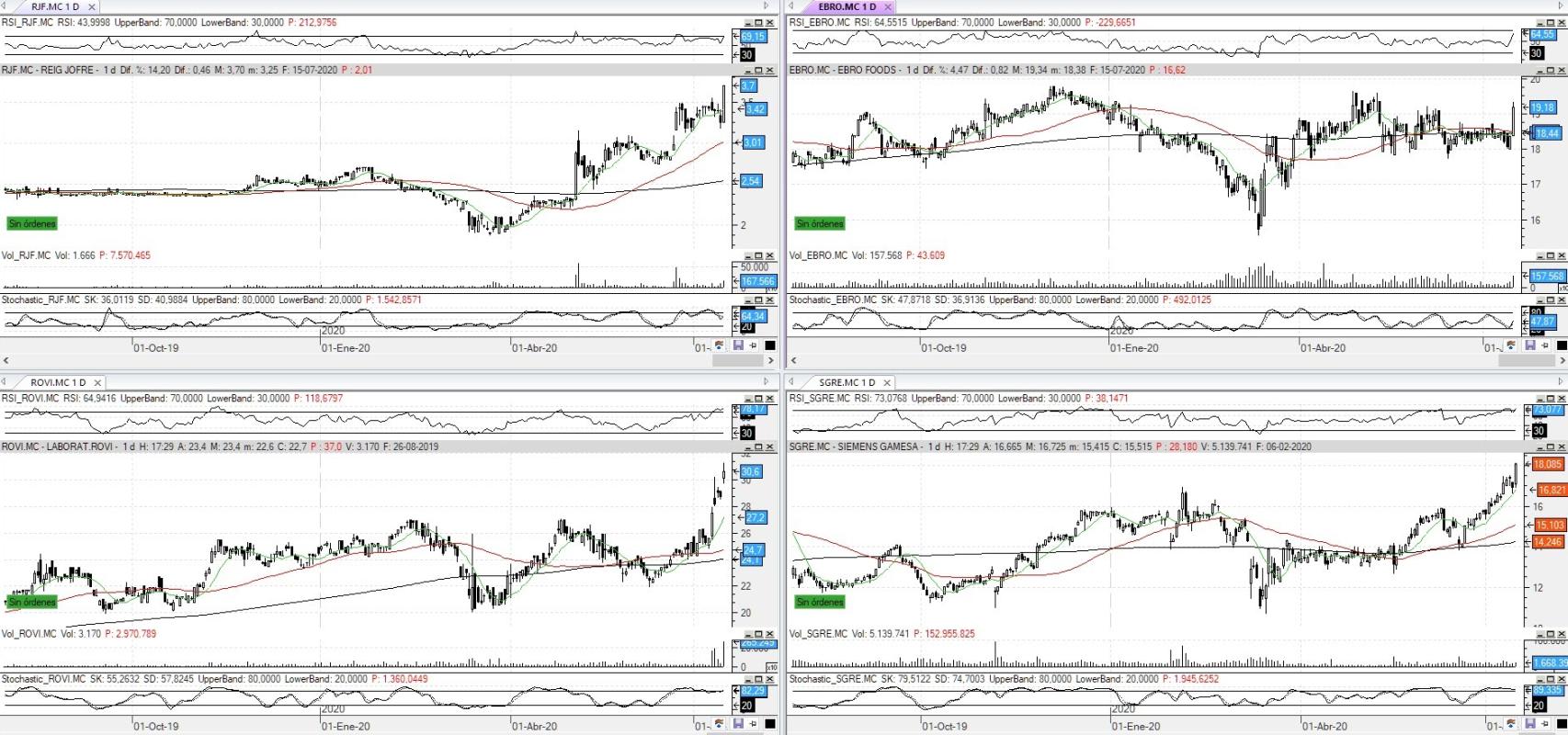Close the RSI_ROVI.MC indicator panel

[x=770, y=399]
